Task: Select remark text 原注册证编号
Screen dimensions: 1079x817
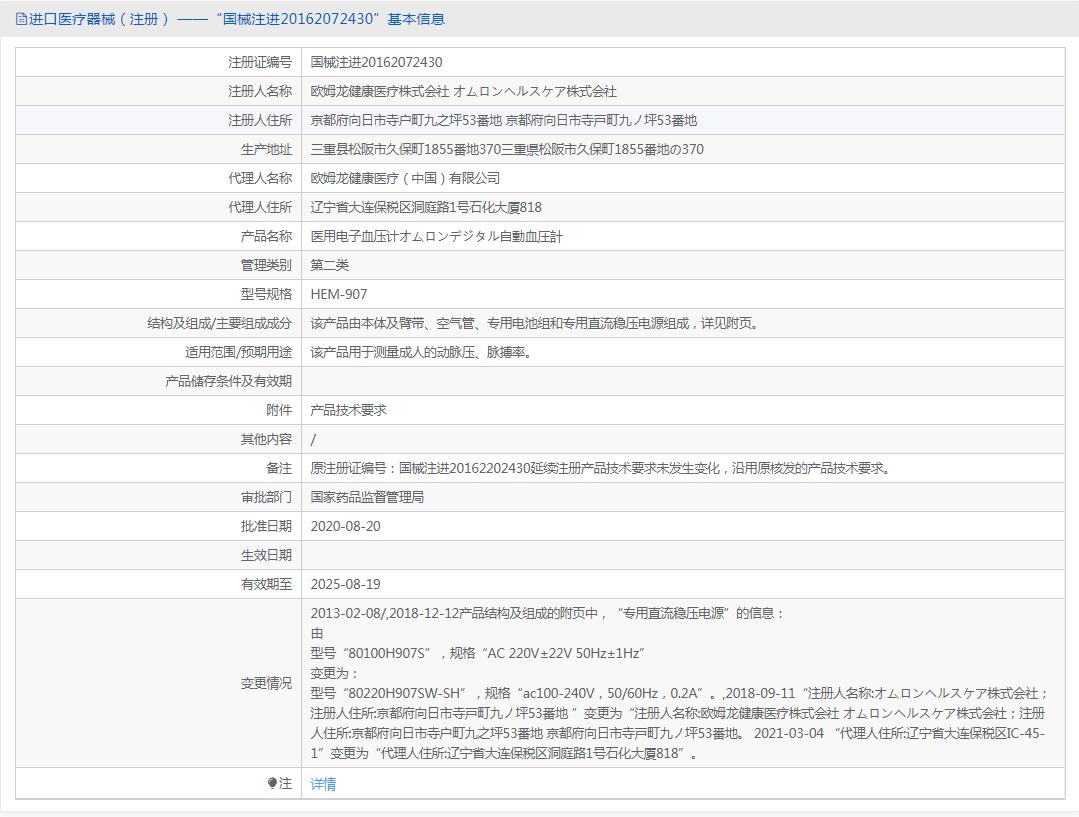Action: point(348,468)
